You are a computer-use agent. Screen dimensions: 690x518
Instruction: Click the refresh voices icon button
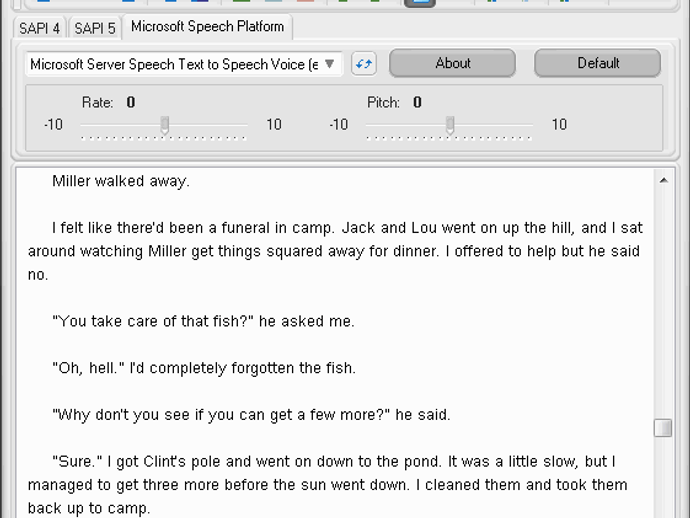(364, 64)
